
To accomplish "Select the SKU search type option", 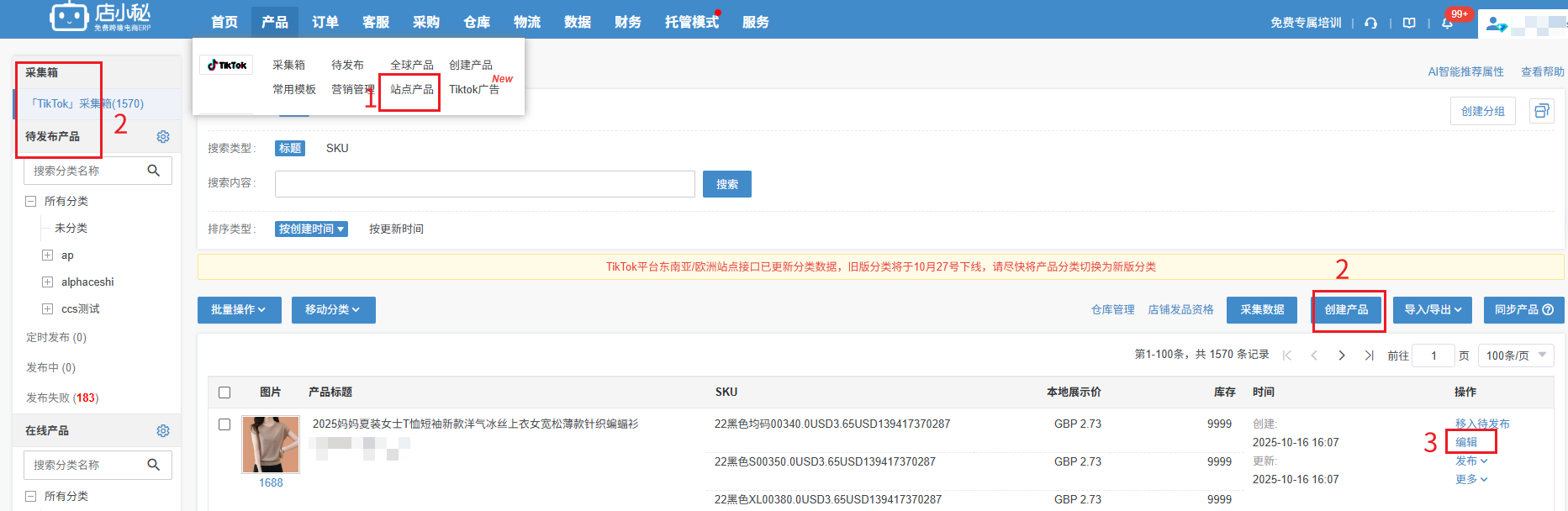I will (337, 148).
